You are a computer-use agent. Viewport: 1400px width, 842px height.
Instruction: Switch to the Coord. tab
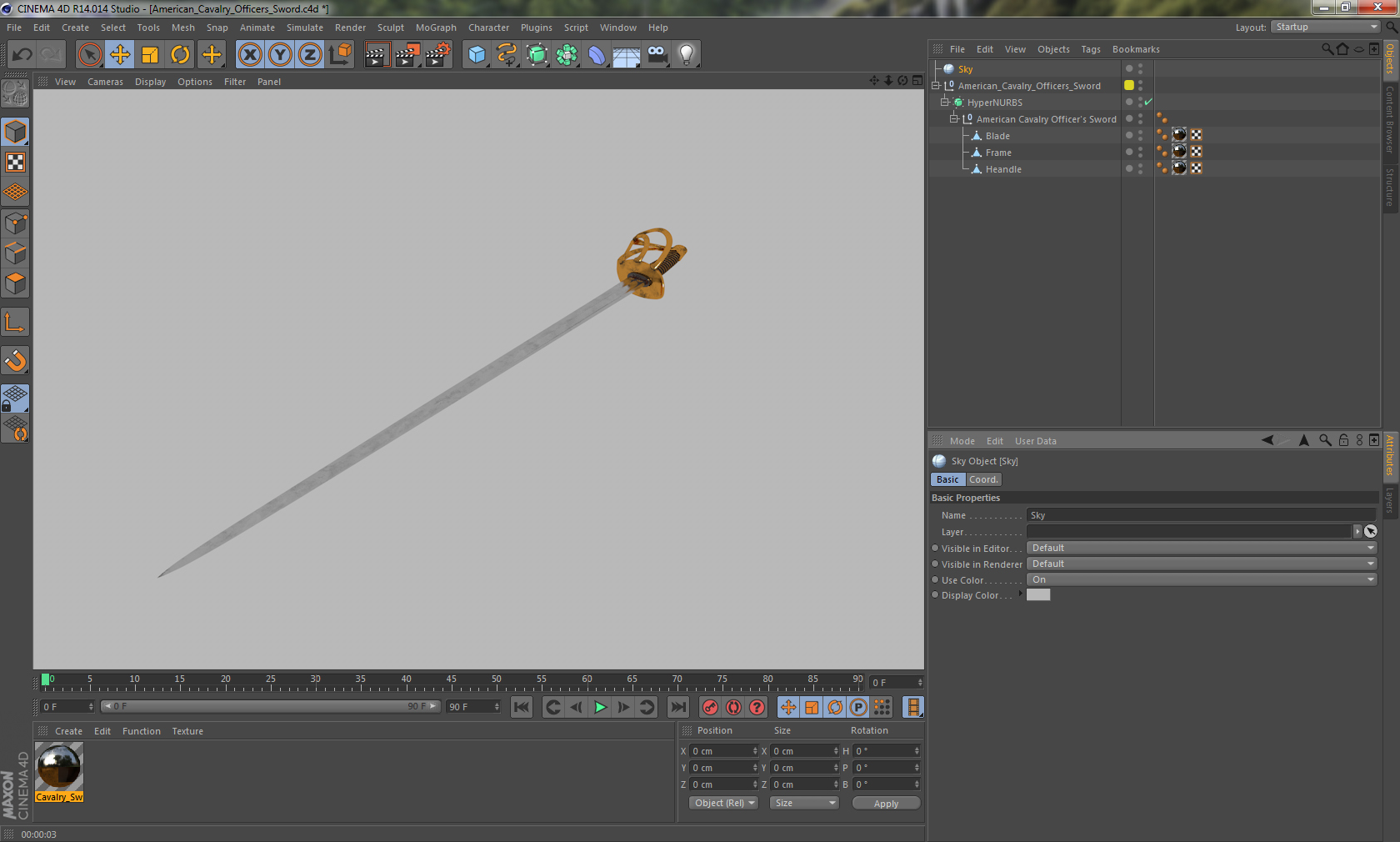[983, 479]
